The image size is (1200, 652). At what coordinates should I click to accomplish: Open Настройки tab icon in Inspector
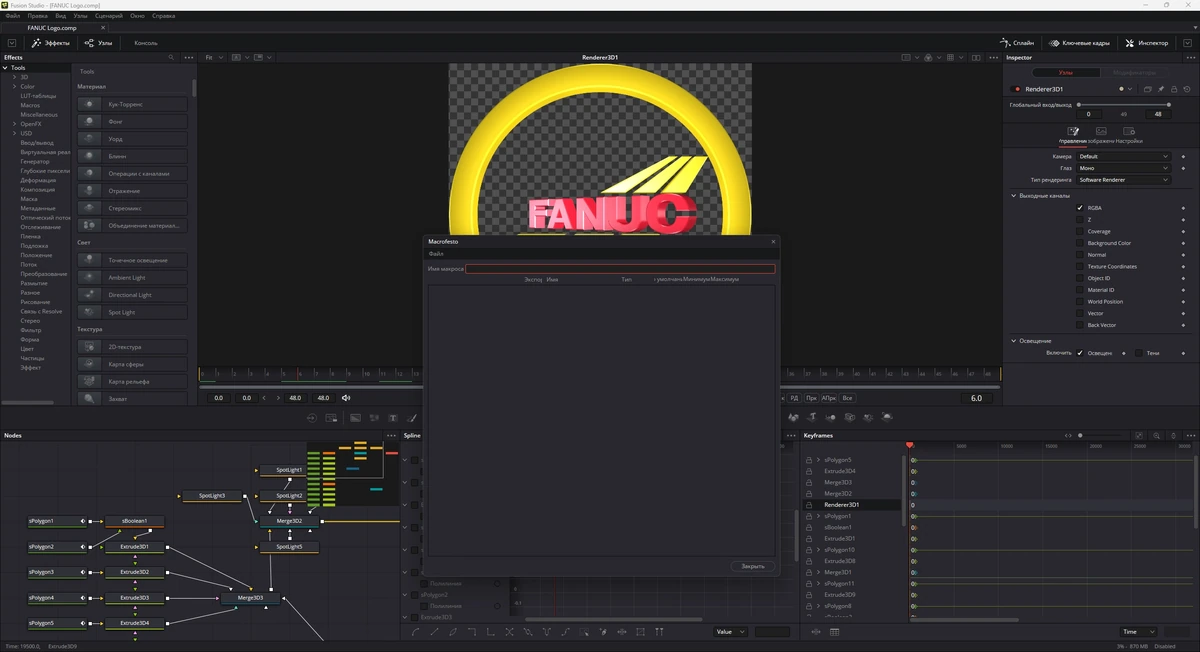pyautogui.click(x=1129, y=131)
